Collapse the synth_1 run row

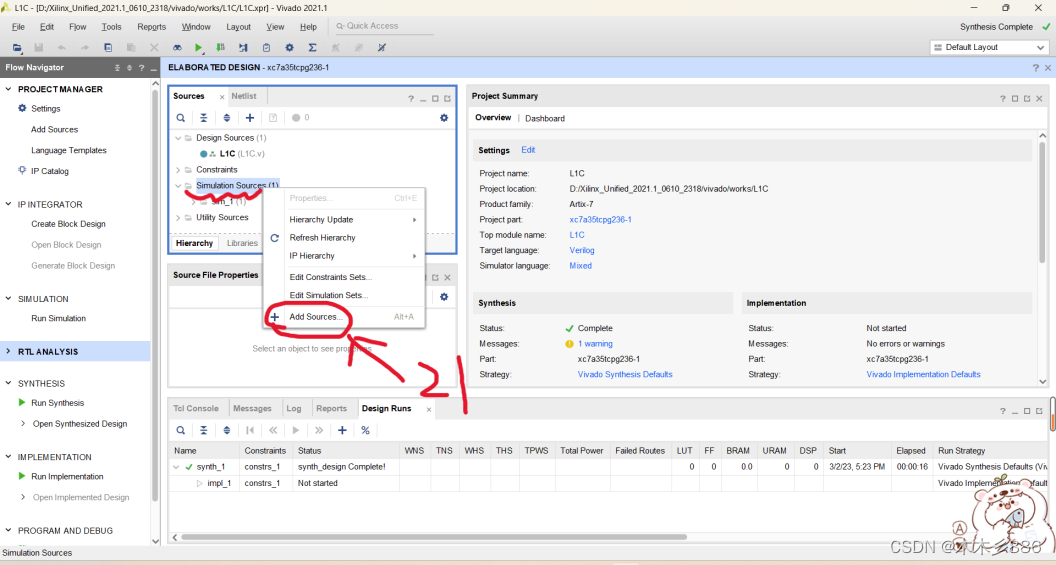click(x=176, y=467)
